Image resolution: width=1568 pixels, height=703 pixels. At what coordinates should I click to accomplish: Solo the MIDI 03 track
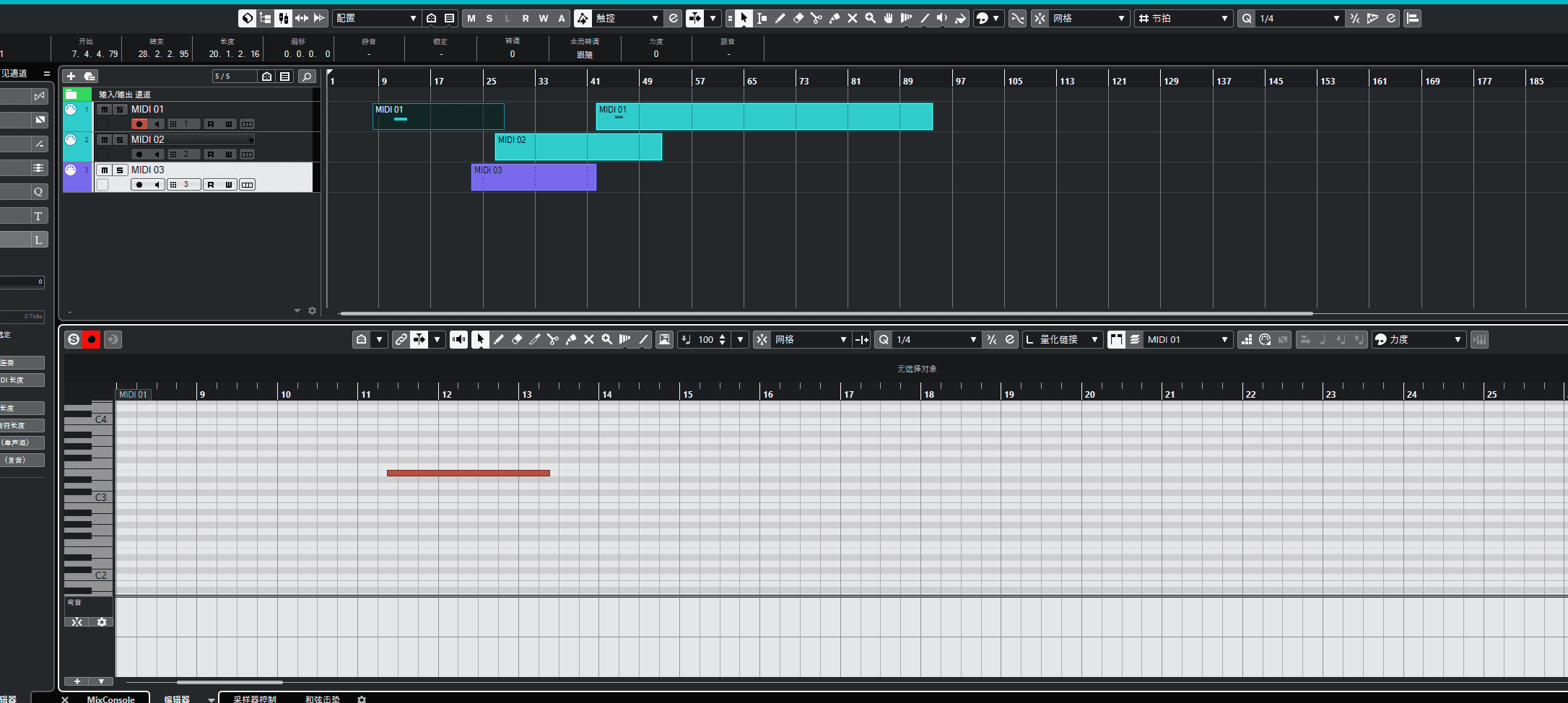click(120, 170)
